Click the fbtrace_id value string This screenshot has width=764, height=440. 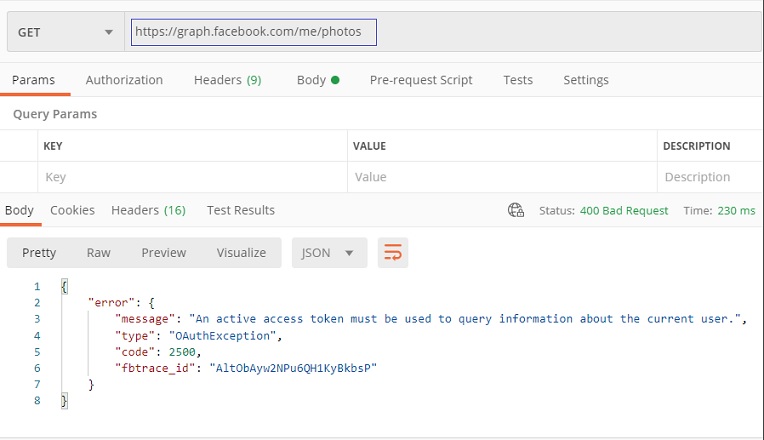293,368
